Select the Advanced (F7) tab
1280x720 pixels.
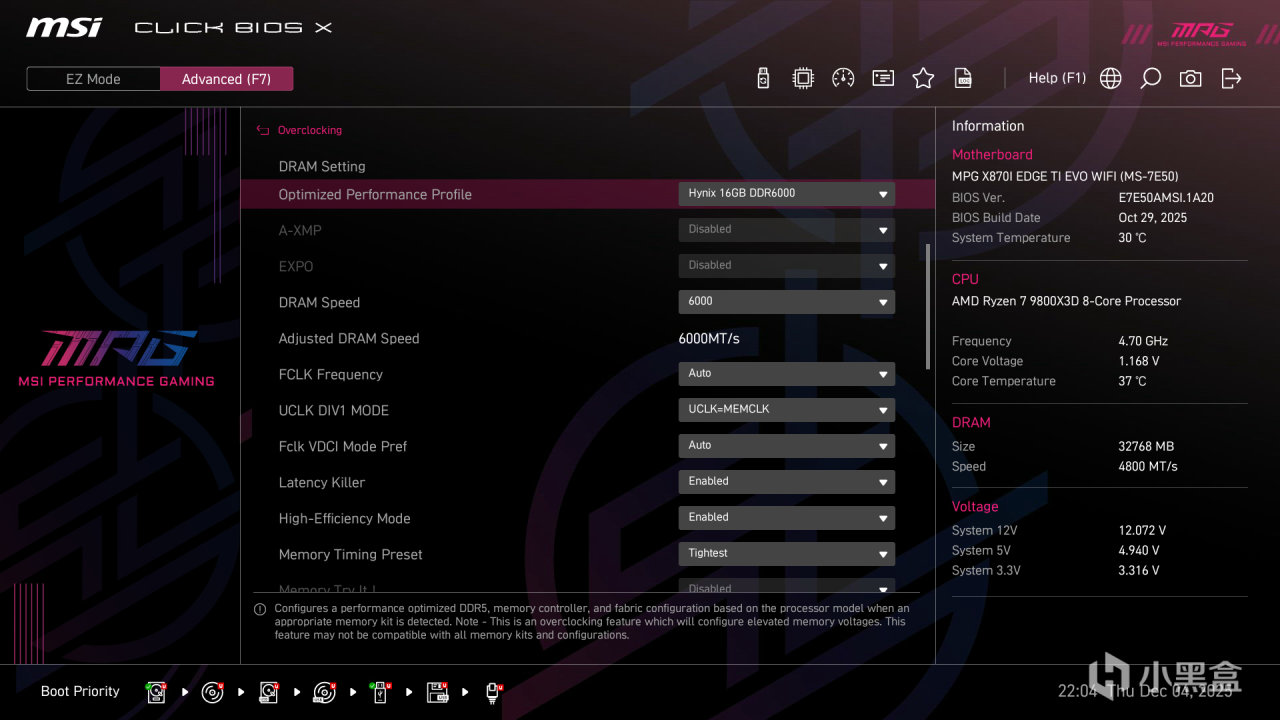click(x=226, y=79)
